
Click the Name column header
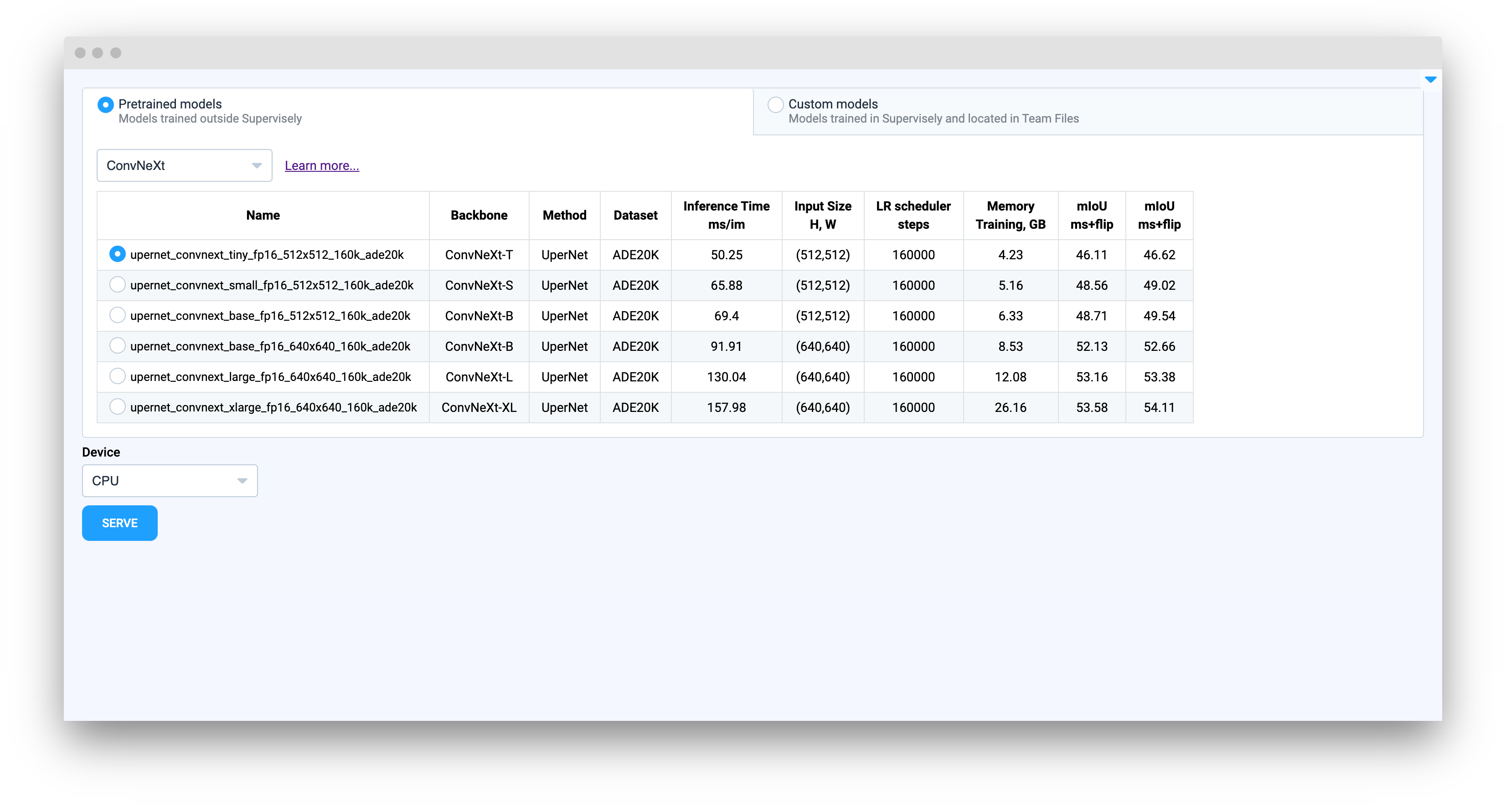pos(263,215)
